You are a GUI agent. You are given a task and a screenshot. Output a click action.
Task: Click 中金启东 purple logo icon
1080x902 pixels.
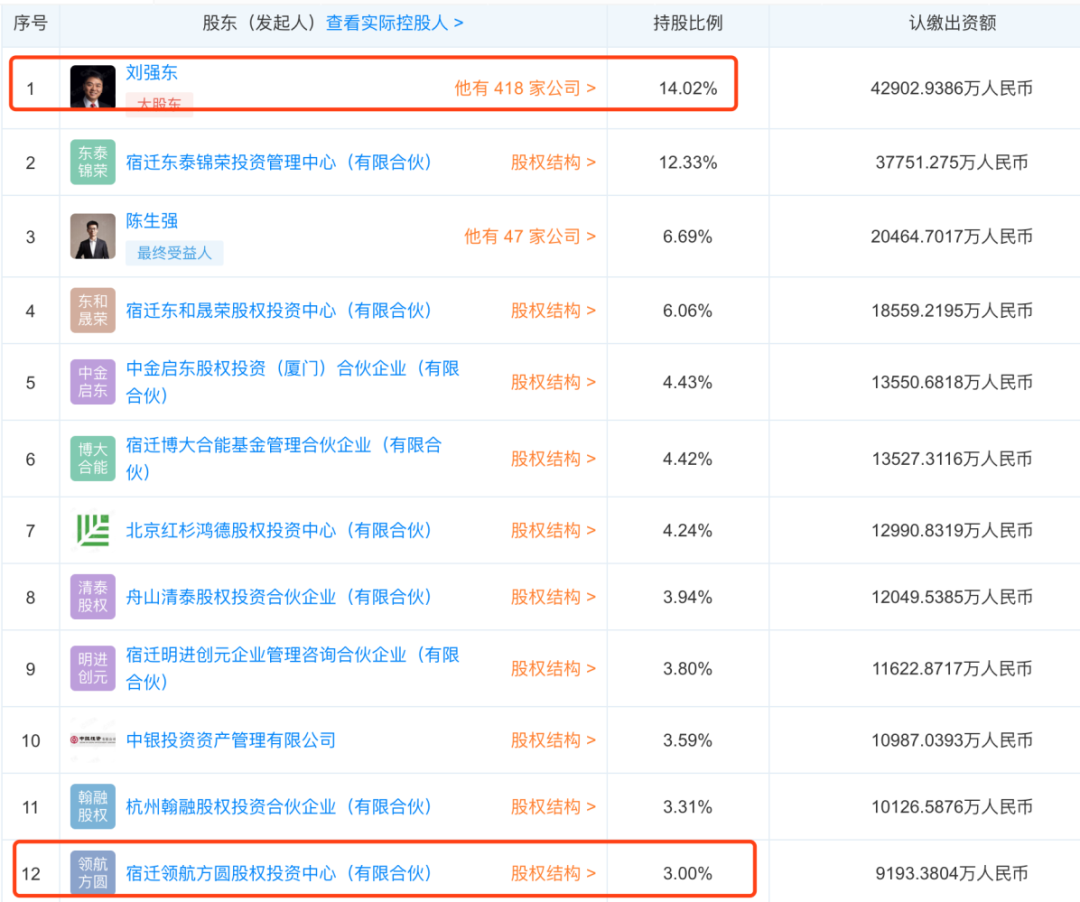click(93, 381)
